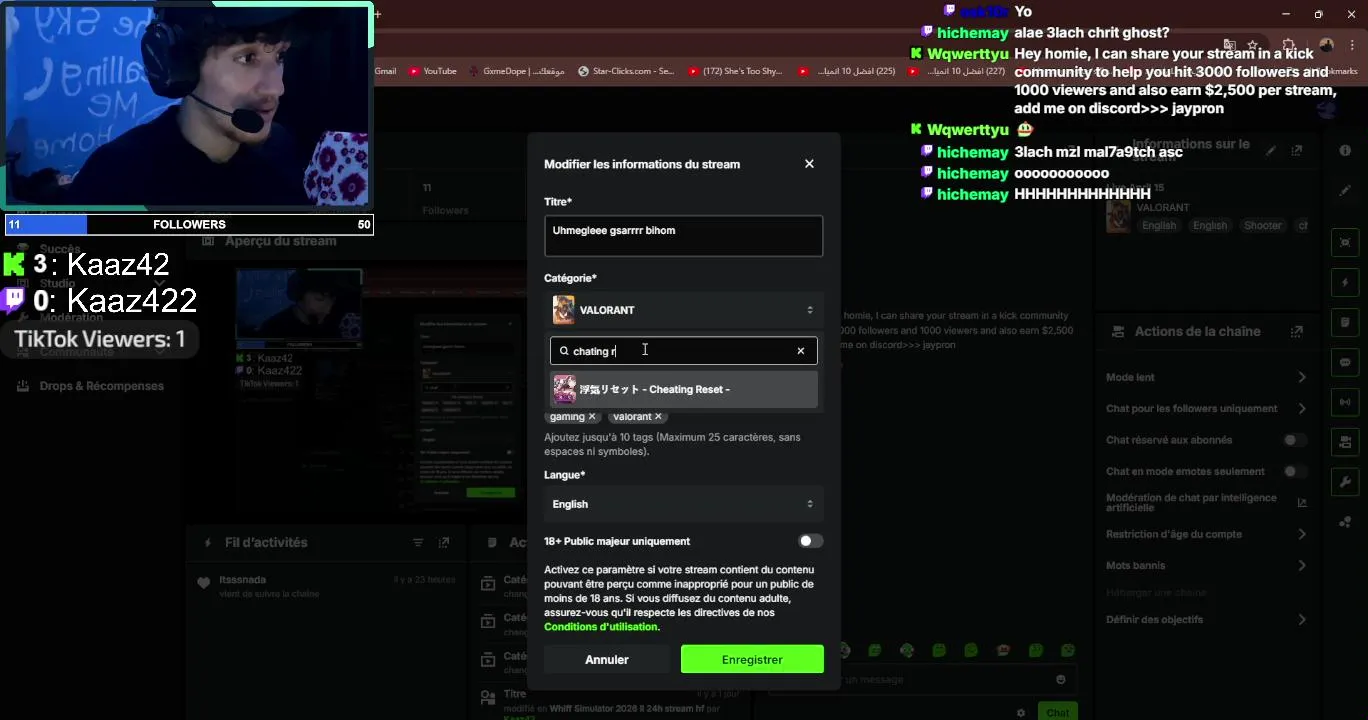Open the Star-Clicks.com bookmark
1368x720 pixels.
[x=626, y=71]
